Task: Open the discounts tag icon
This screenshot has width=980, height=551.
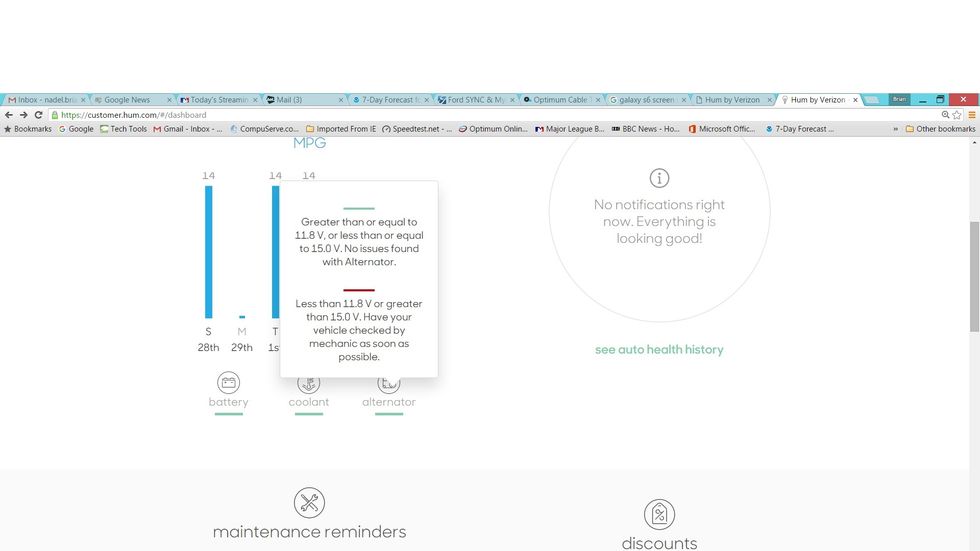Action: point(659,515)
